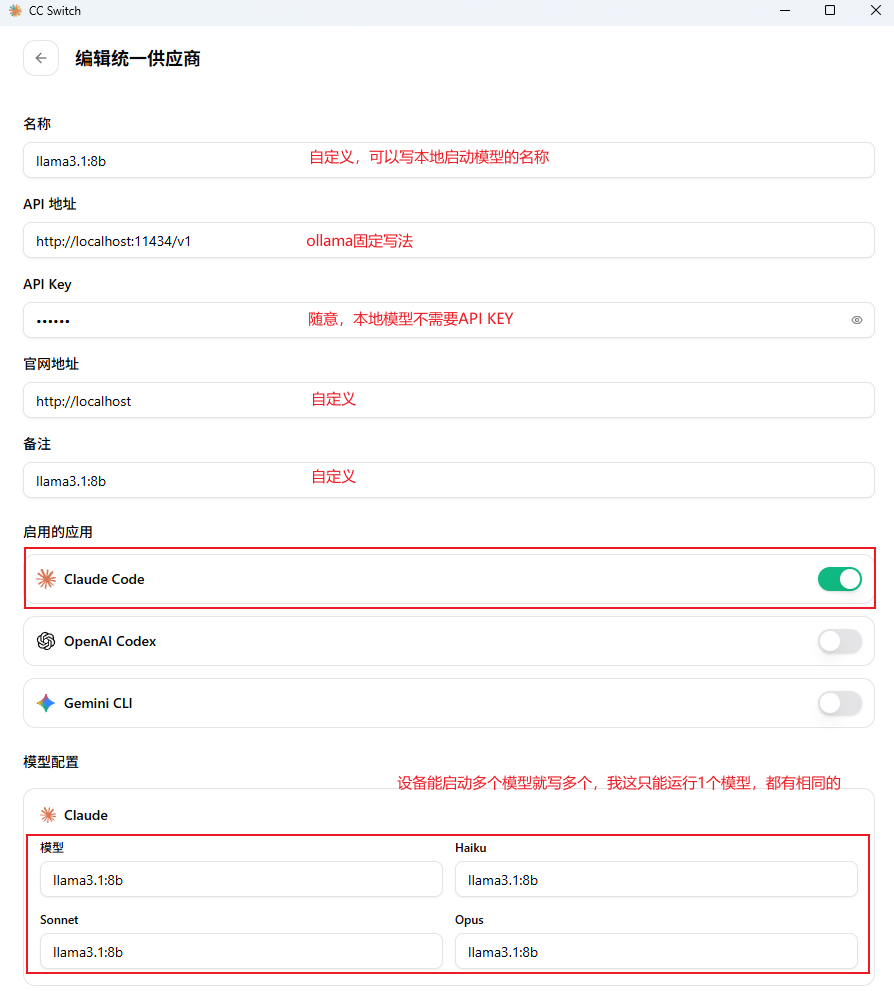Click the API 地址 input field
Viewport: 894px width, 991px height.
(449, 240)
